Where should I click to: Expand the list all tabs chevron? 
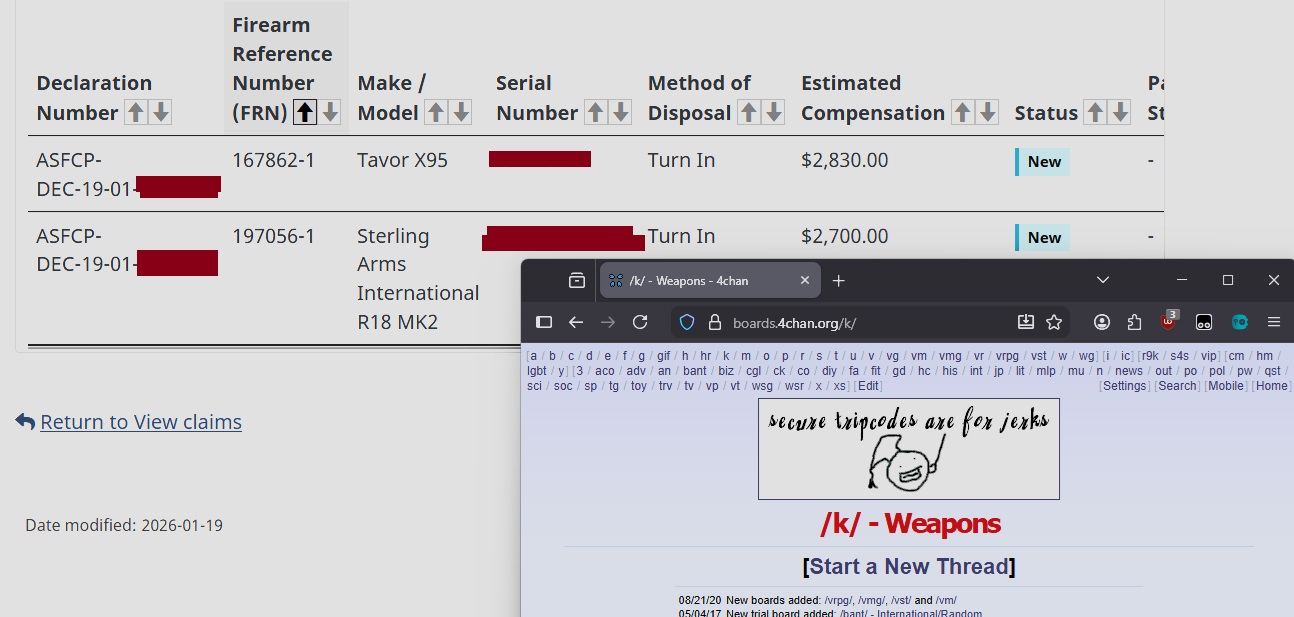(1103, 280)
